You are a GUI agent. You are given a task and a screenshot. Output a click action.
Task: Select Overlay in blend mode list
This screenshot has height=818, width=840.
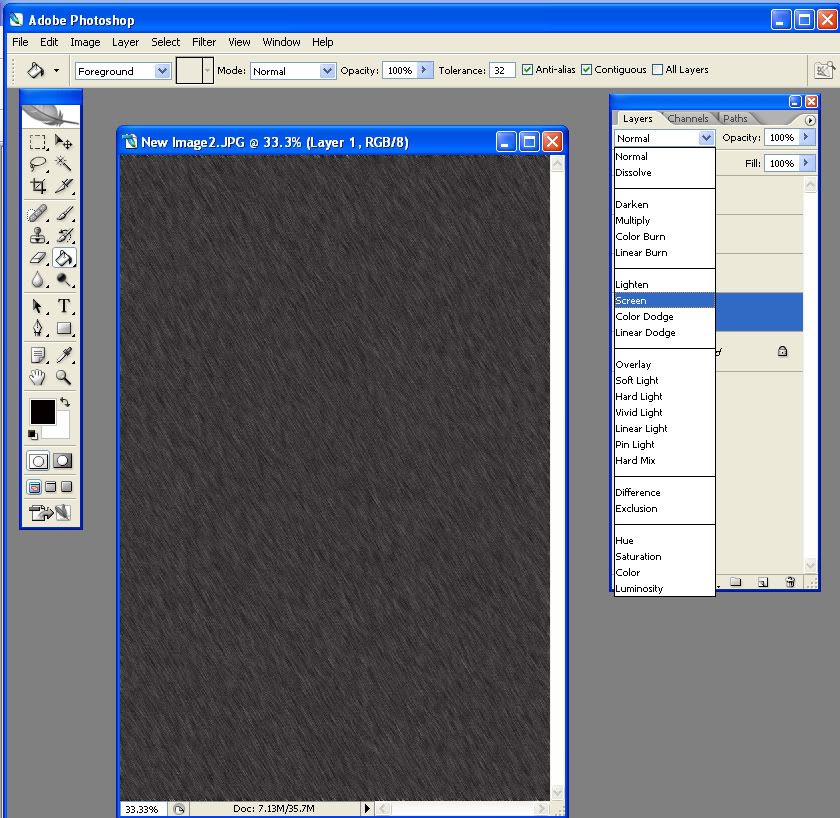coord(634,365)
